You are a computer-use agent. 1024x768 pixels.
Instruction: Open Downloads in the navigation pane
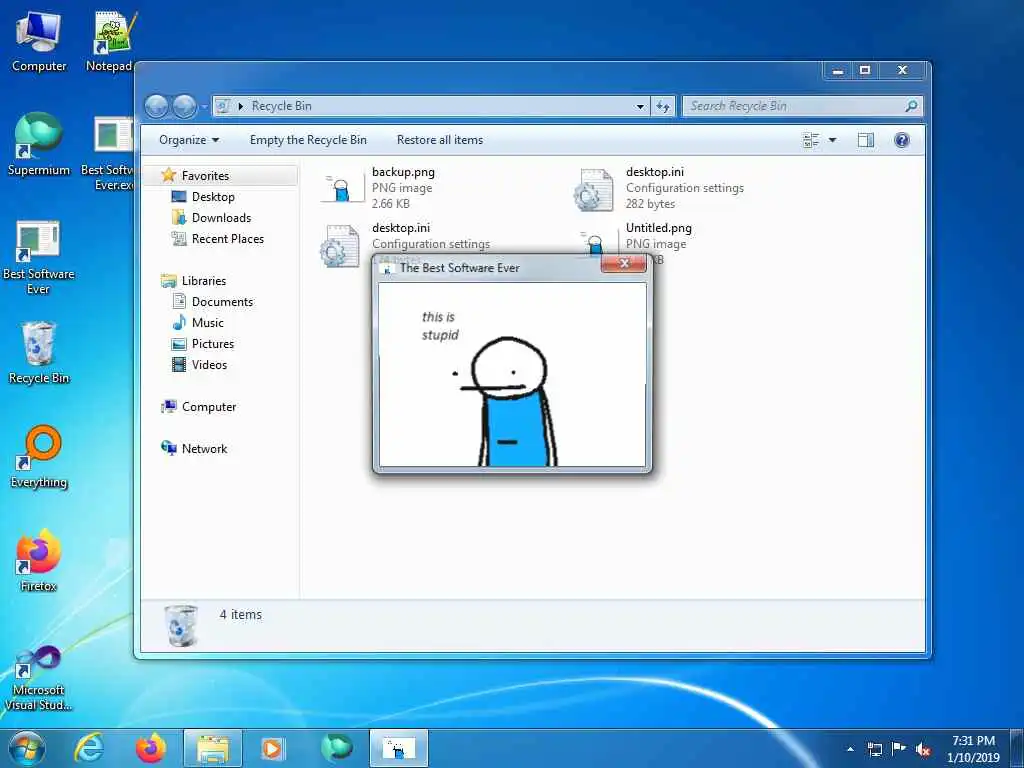(x=221, y=217)
